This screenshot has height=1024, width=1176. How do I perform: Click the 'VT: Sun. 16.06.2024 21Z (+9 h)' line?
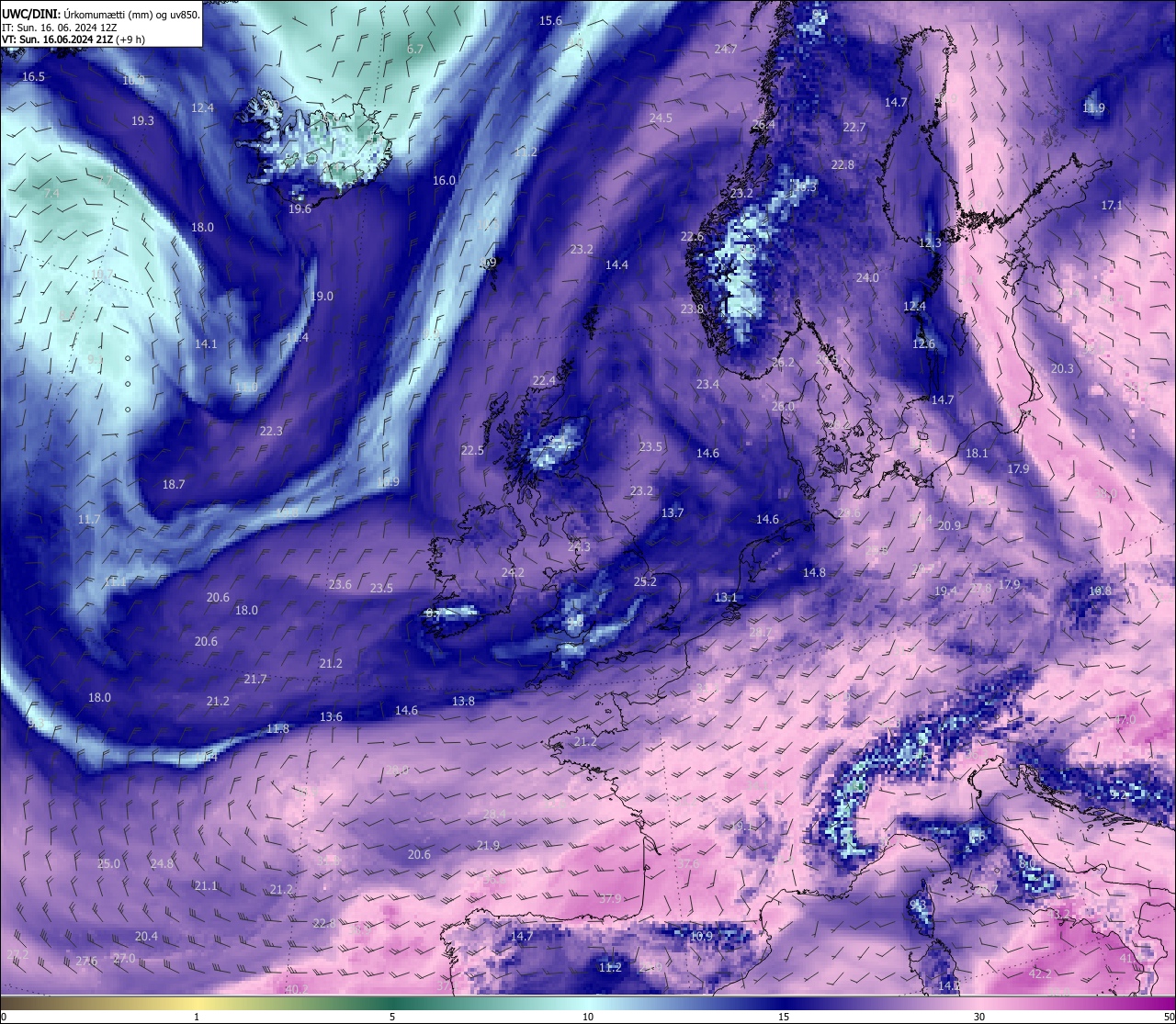click(x=73, y=39)
